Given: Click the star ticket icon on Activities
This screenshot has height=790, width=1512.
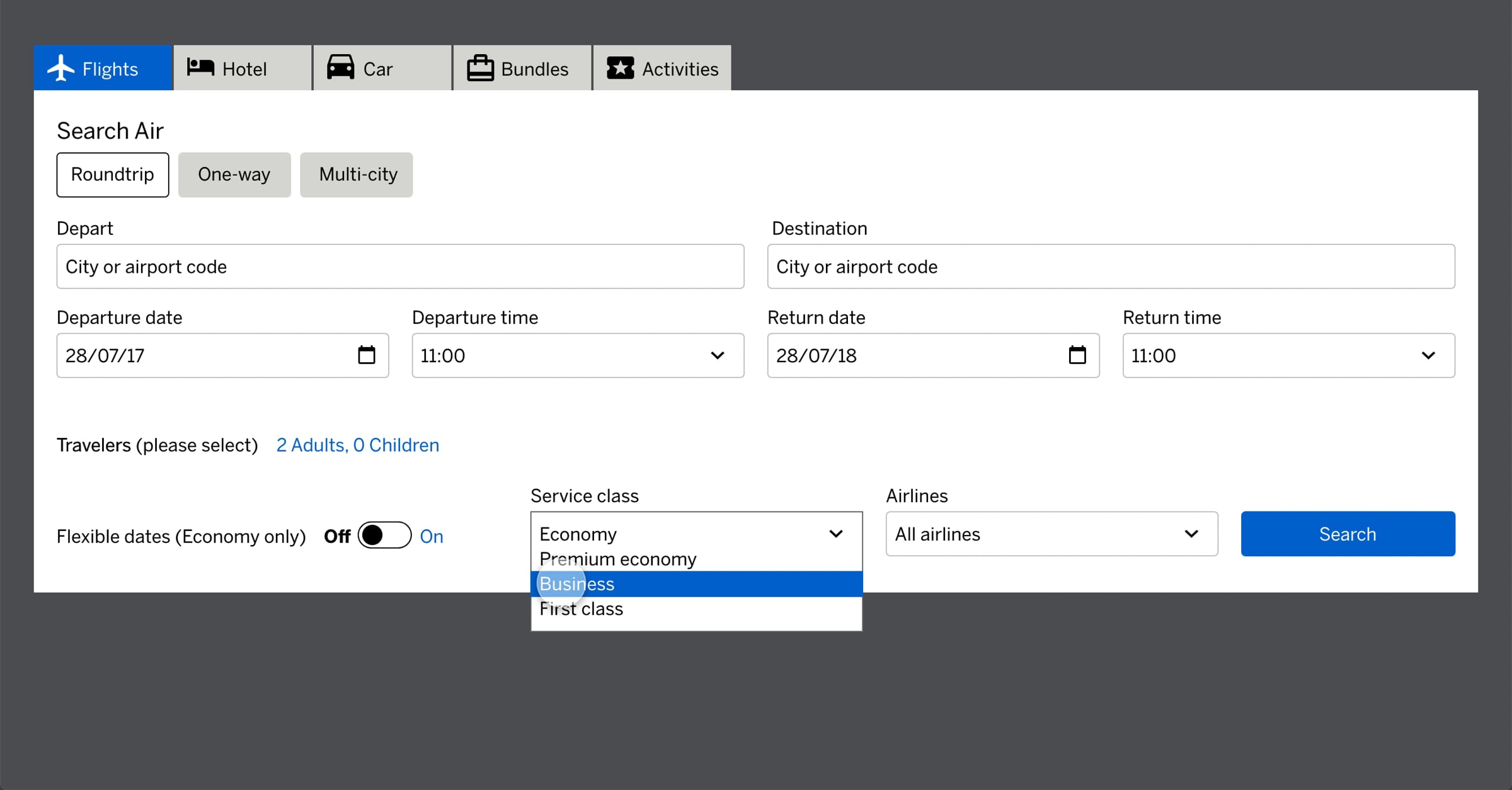Looking at the screenshot, I should [x=620, y=68].
